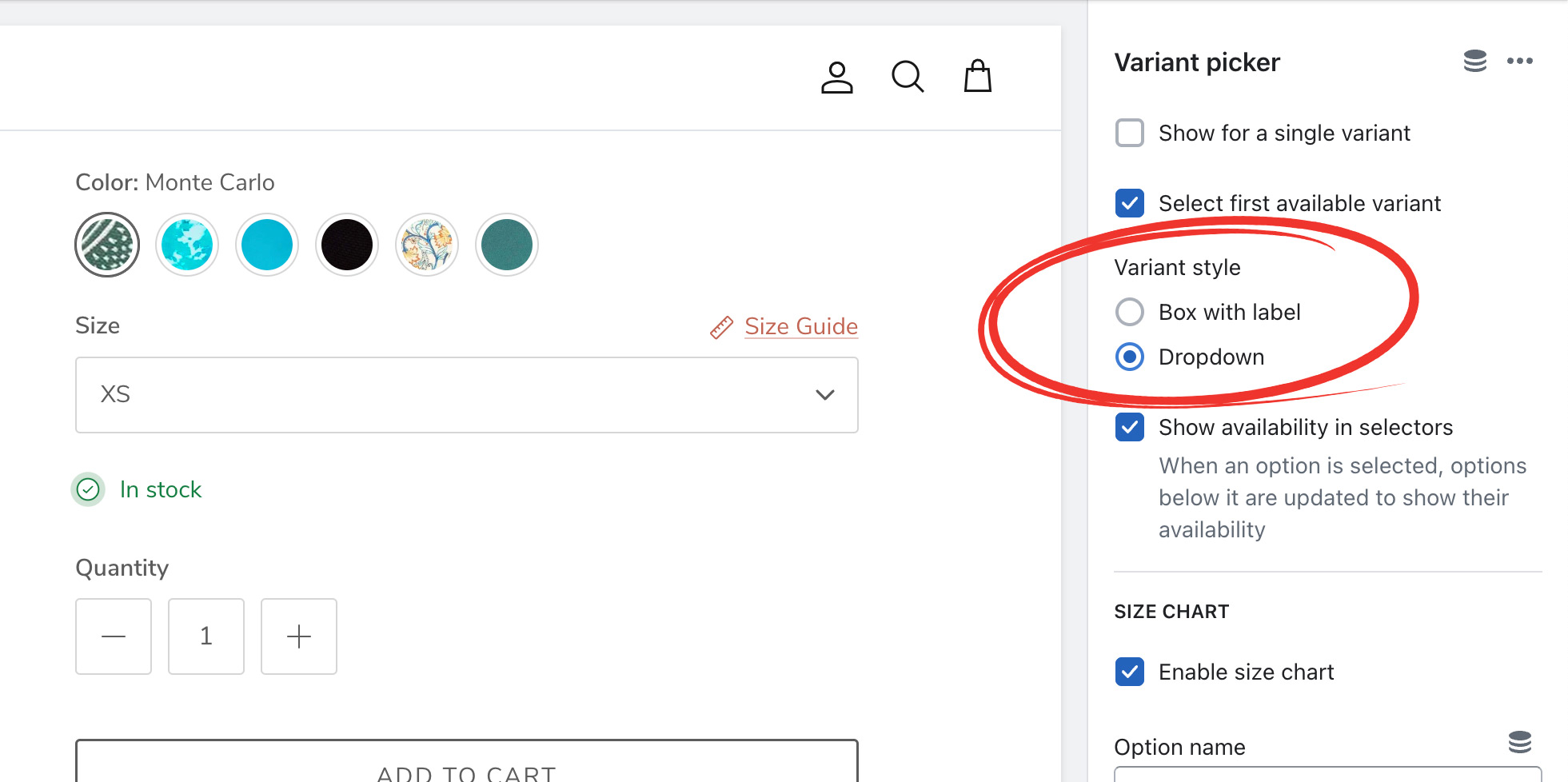Open the Size Guide link
The image size is (1568, 782).
click(801, 326)
